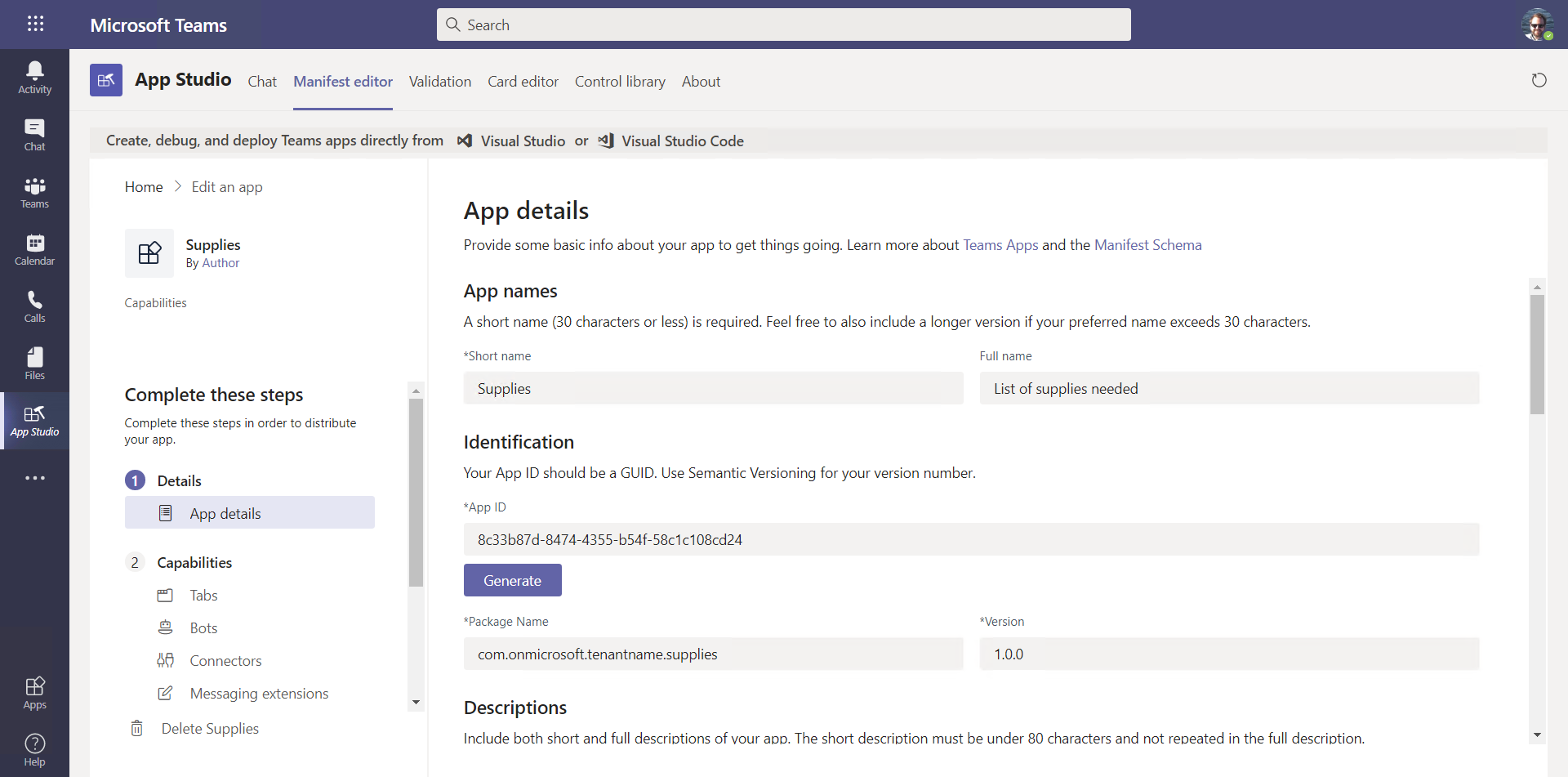Click the App ID field
The height and width of the screenshot is (777, 1568).
tap(972, 539)
